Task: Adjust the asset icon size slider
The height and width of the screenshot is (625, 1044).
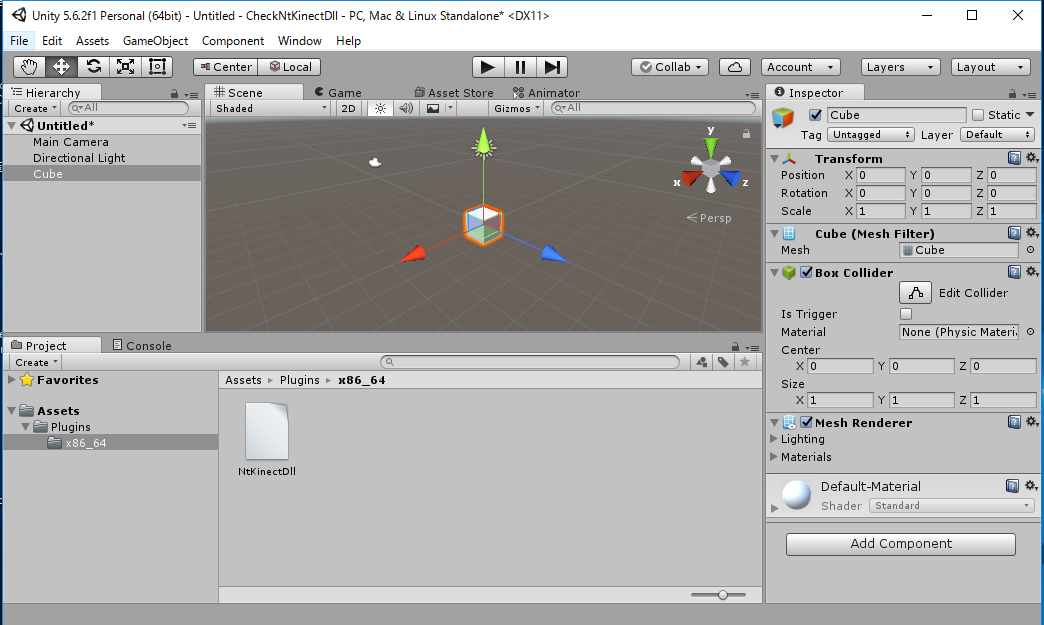Action: pyautogui.click(x=722, y=594)
